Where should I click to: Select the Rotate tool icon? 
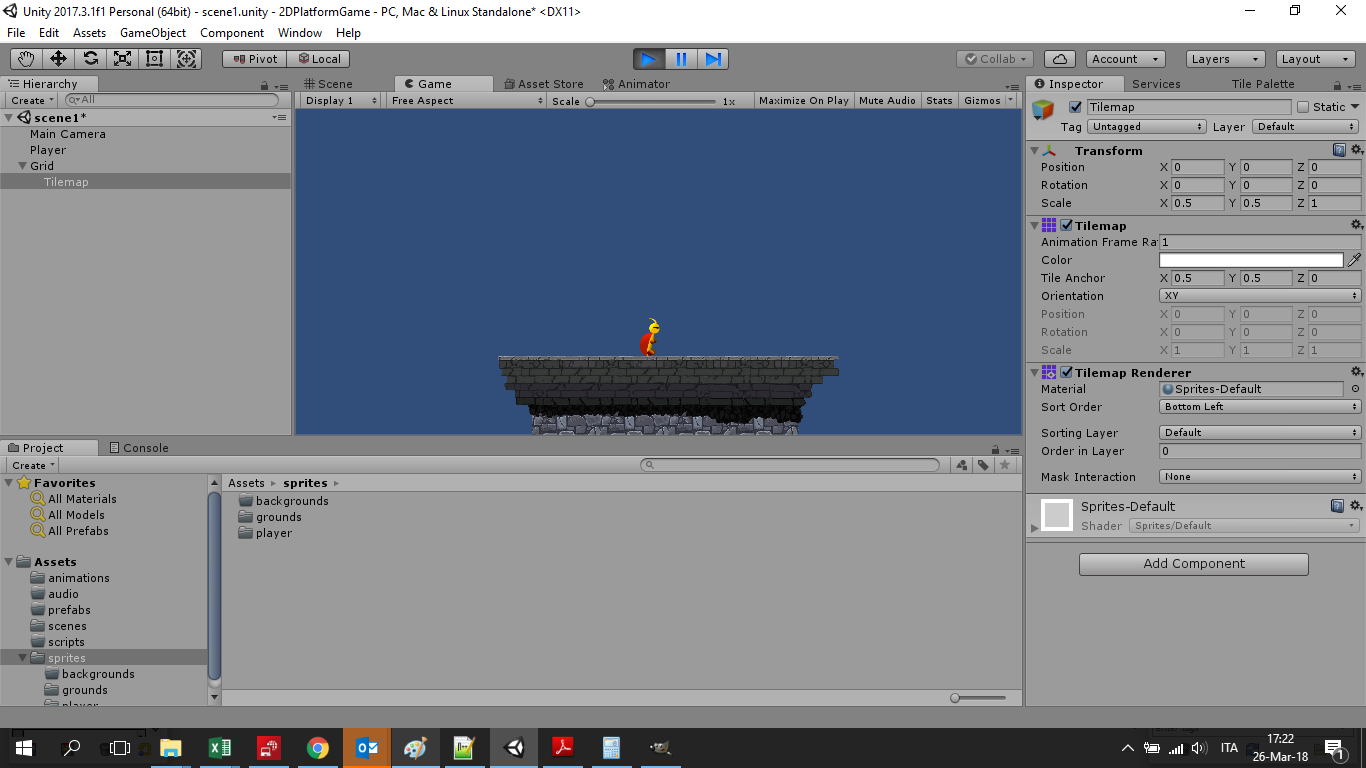(x=90, y=59)
